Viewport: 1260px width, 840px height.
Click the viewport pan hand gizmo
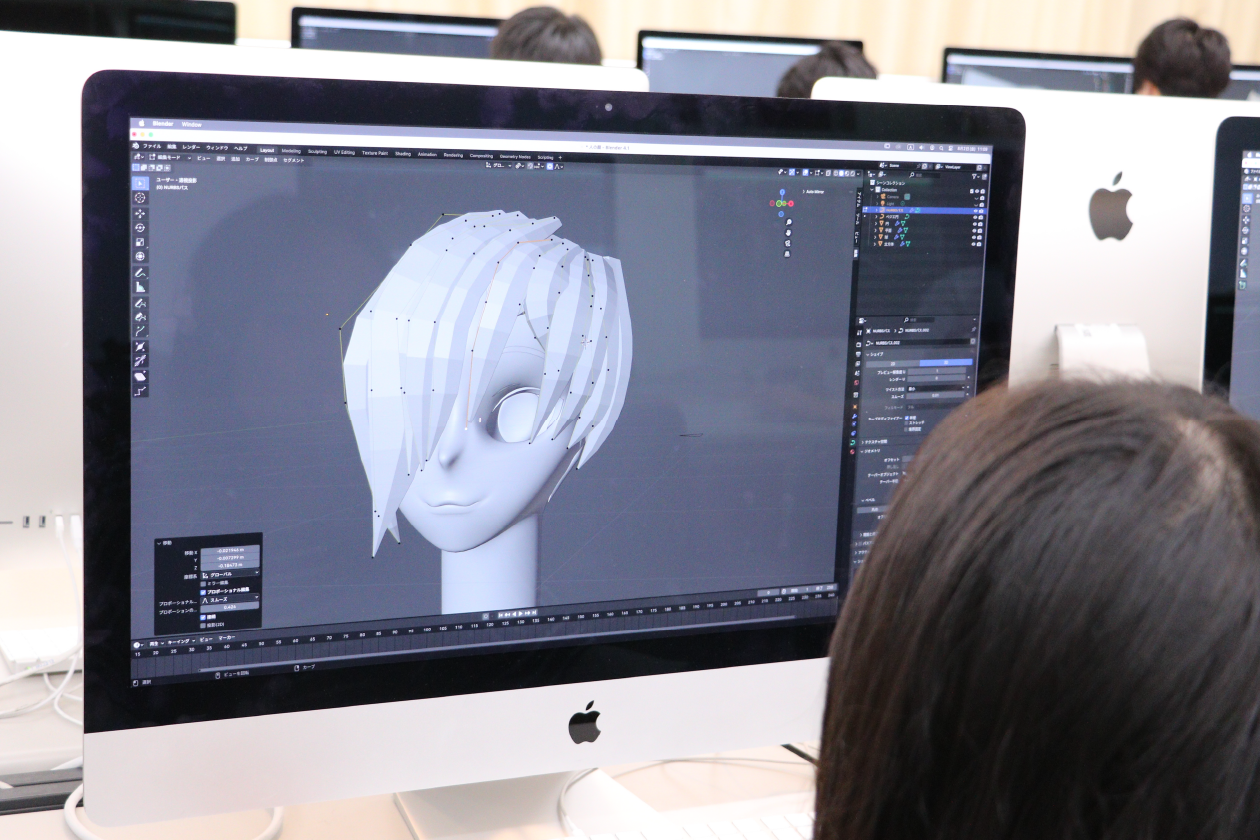pyautogui.click(x=788, y=232)
